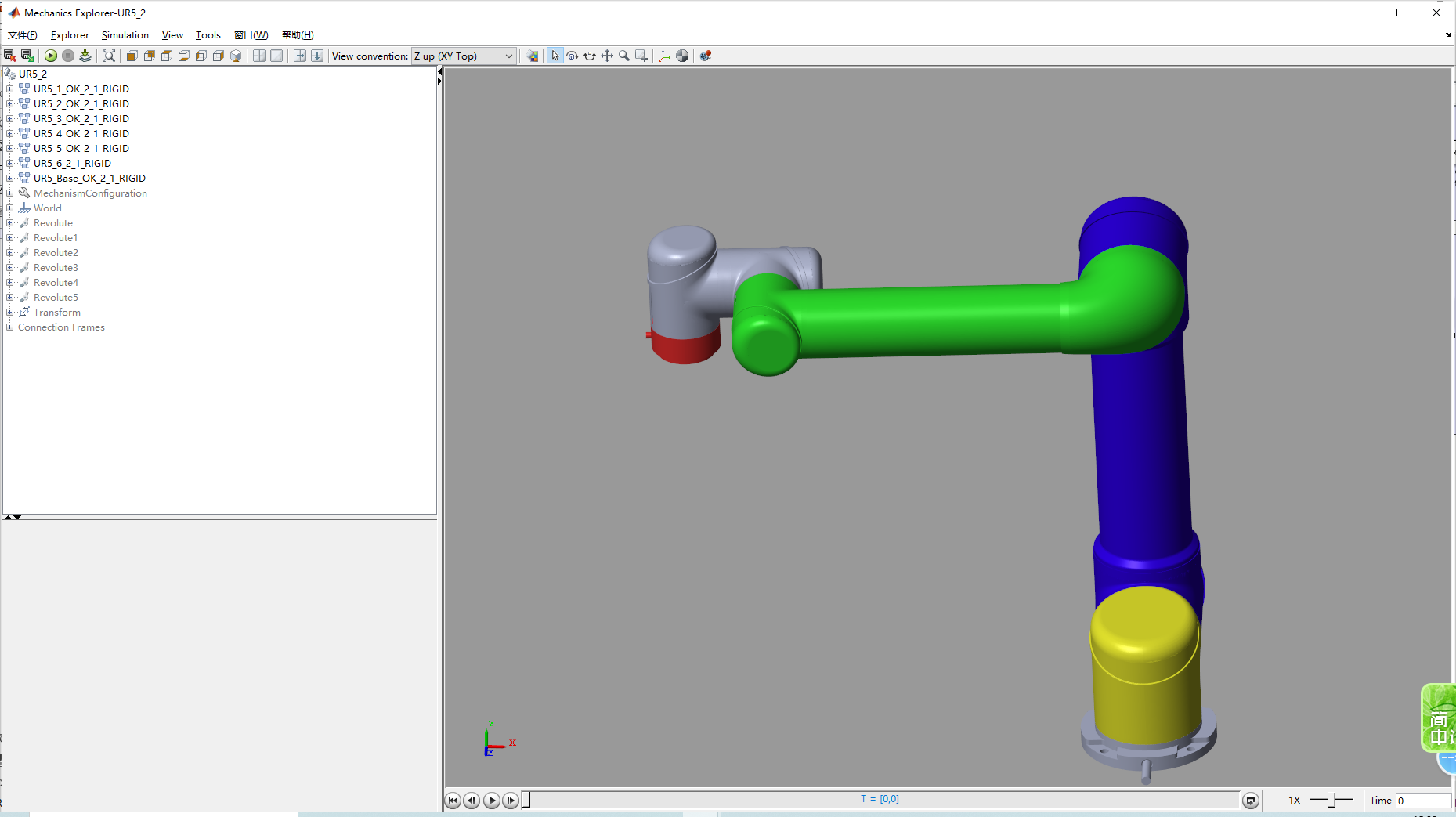Open the Simulation menu

point(125,35)
